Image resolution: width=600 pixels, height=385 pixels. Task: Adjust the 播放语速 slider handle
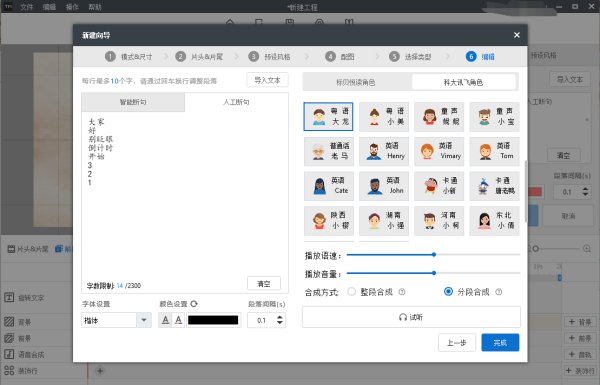(x=434, y=254)
